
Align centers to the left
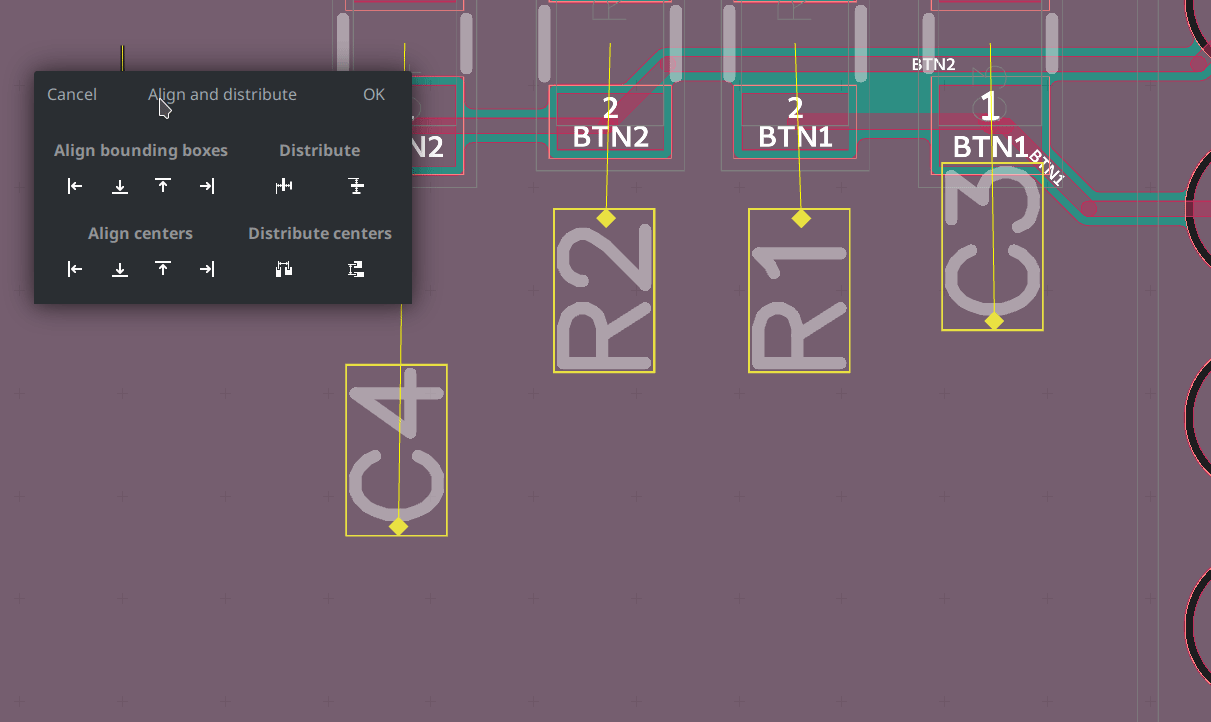pyautogui.click(x=75, y=269)
